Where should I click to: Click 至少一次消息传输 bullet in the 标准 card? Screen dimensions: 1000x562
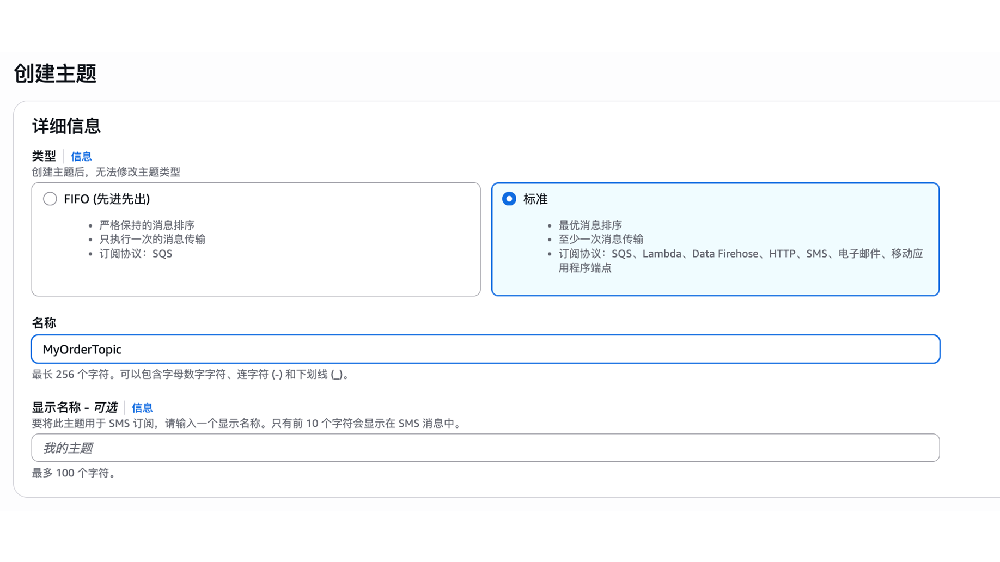(x=600, y=239)
